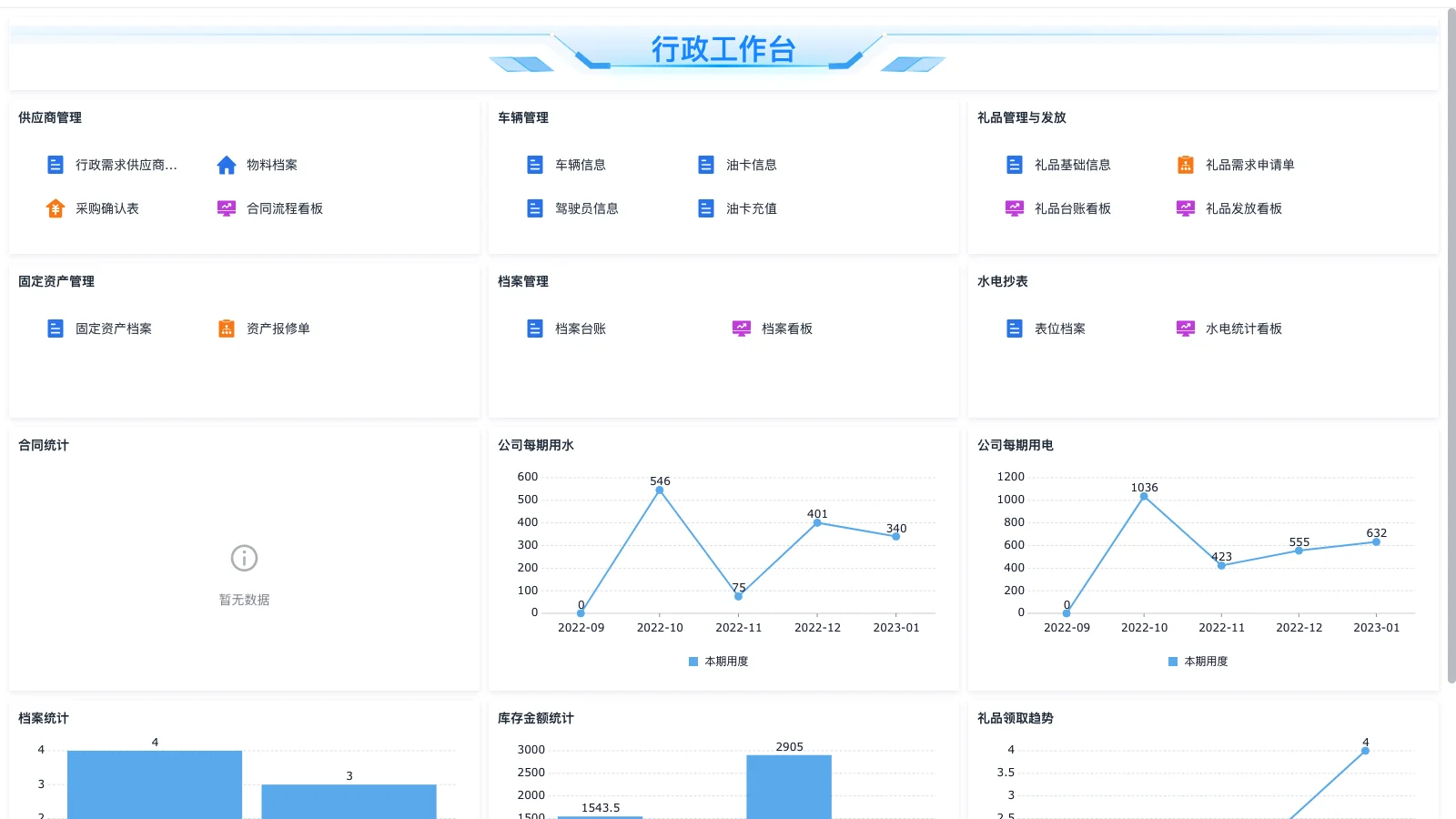The image size is (1456, 819).
Task: Click the 合同统计 panel title
Action: point(44,445)
